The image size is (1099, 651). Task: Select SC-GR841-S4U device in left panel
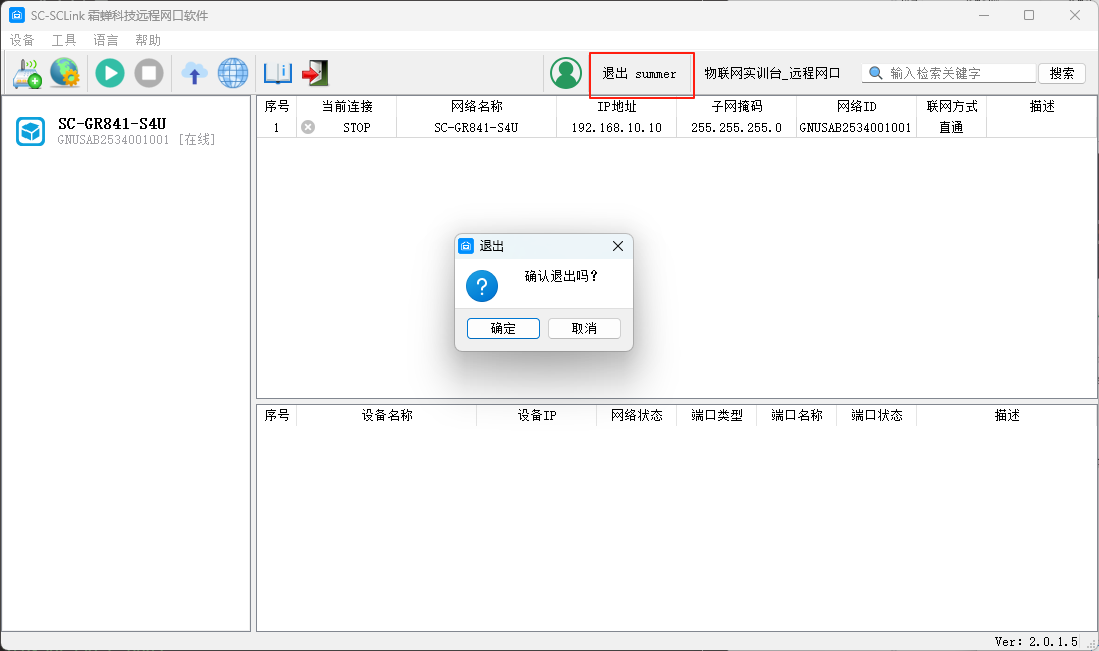110,131
